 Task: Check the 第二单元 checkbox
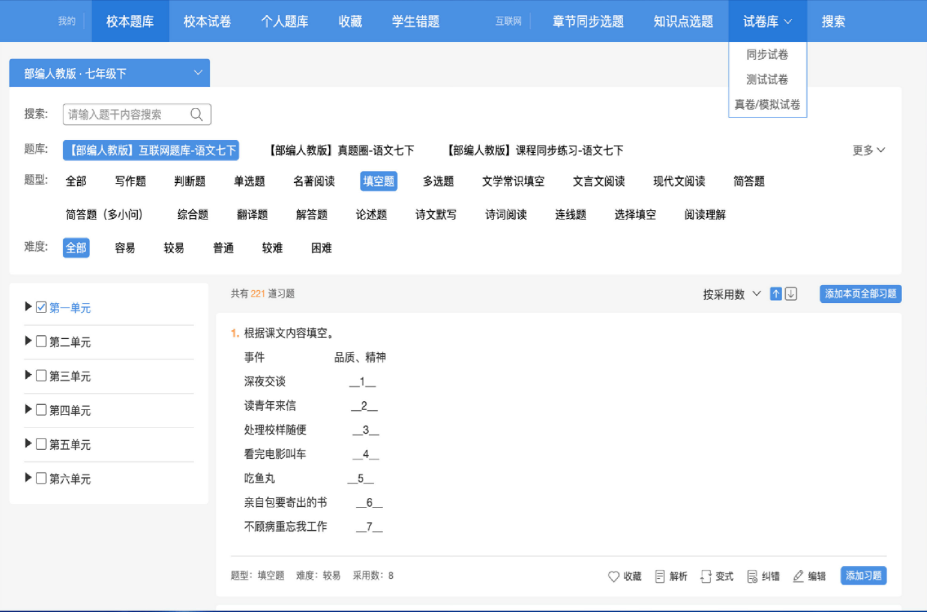(x=41, y=342)
